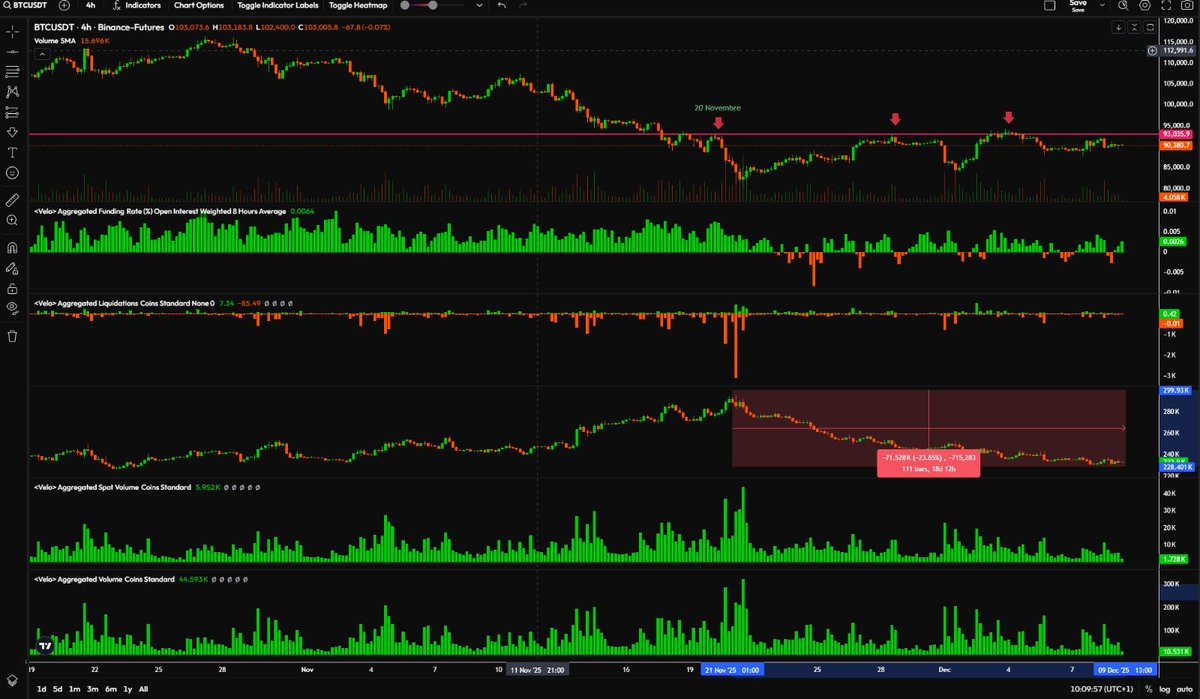Open chart settings hexagon gear
The image size is (1200, 699).
(1145, 5)
